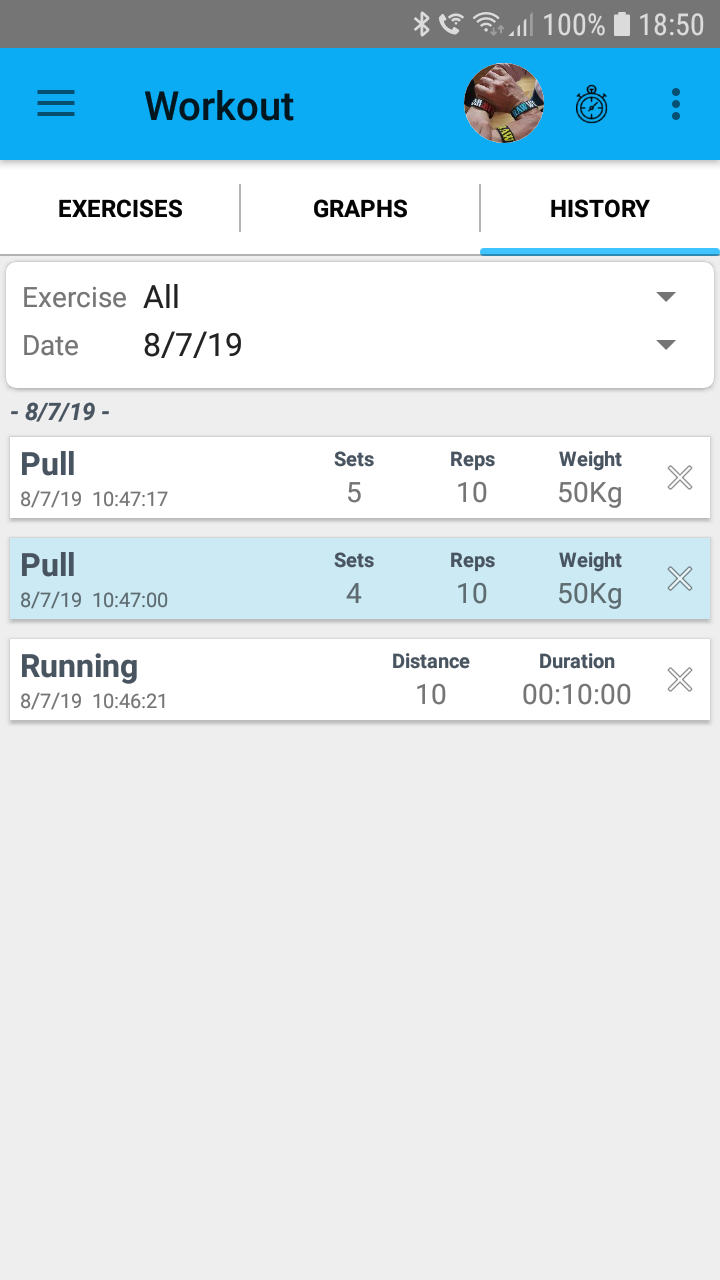Switch to the Graphs tab
Screen dimensions: 720x1280
tap(360, 209)
